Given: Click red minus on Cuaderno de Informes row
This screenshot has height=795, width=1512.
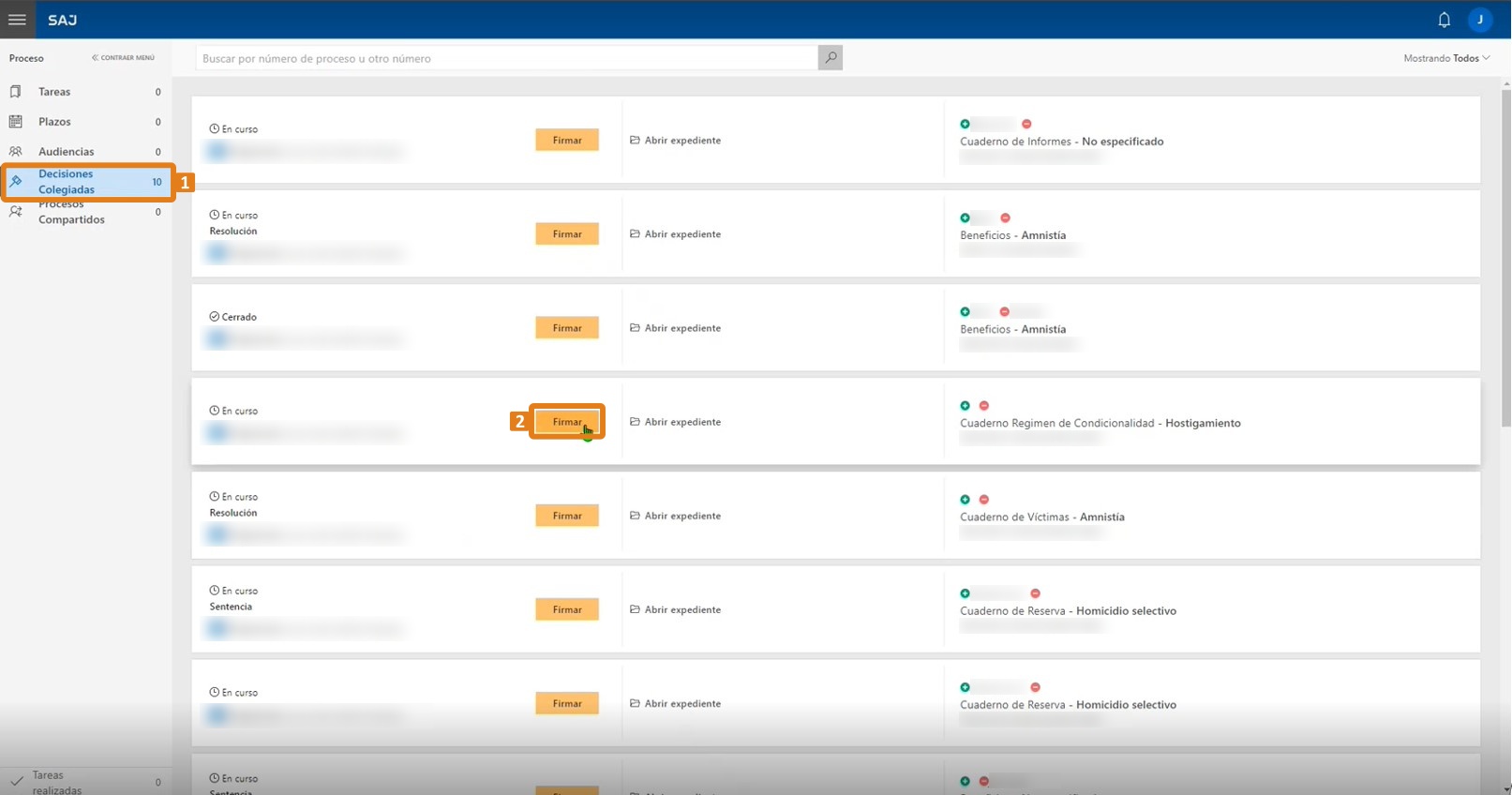Looking at the screenshot, I should pos(1026,124).
